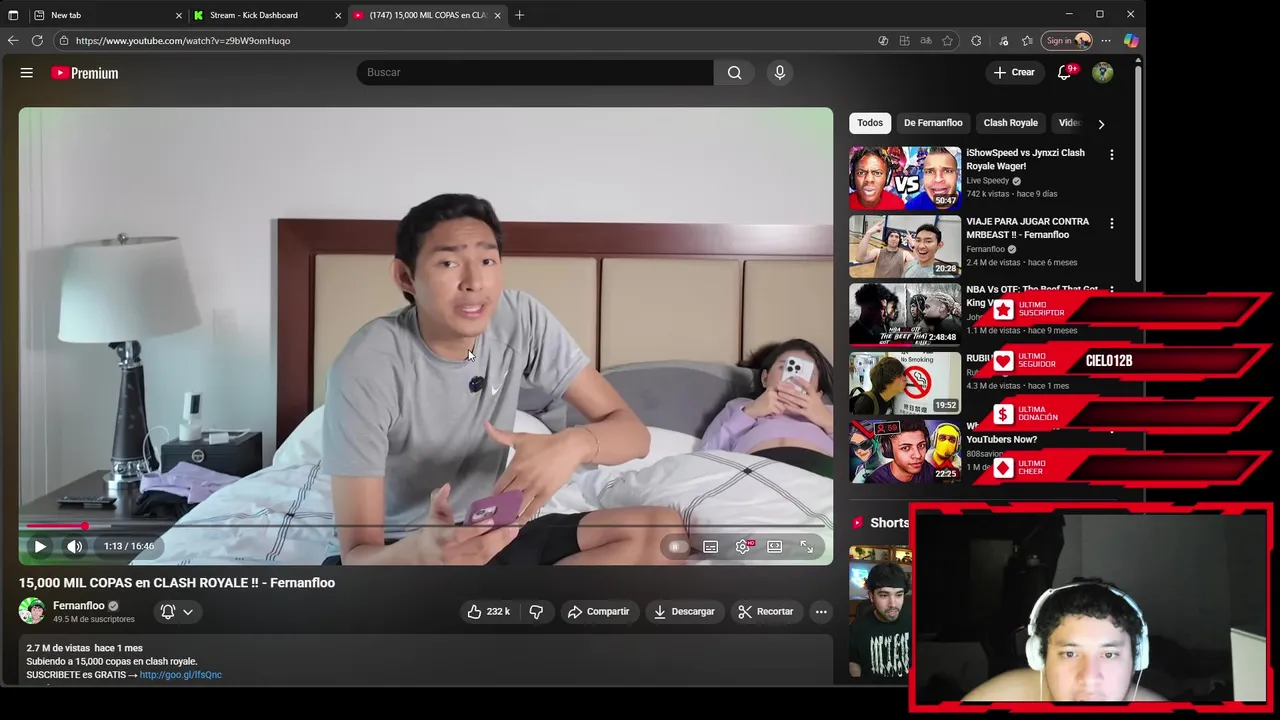This screenshot has height=720, width=1280.
Task: Add page to favorites star icon
Action: [x=947, y=41]
